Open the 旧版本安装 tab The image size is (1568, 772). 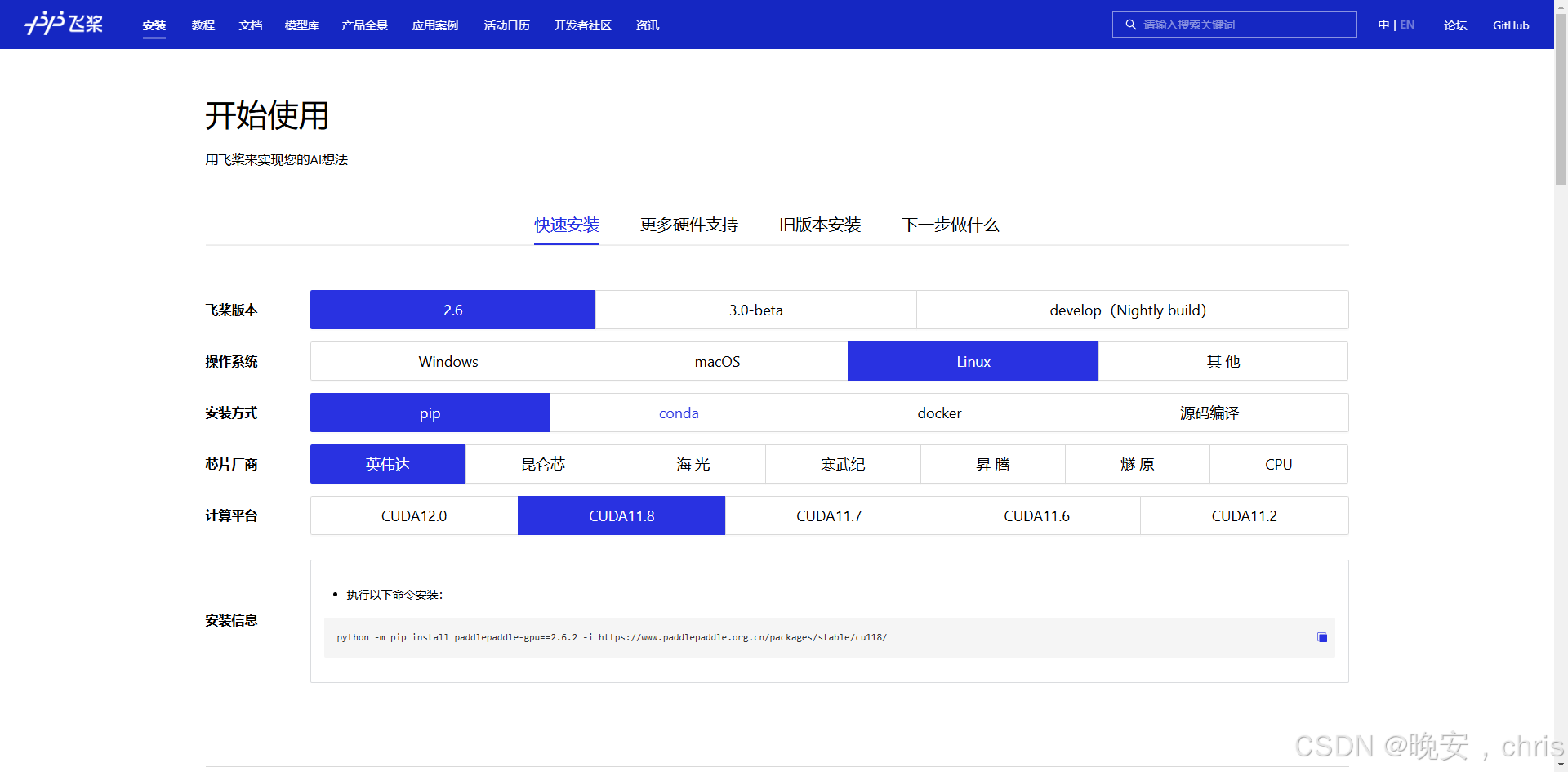820,225
